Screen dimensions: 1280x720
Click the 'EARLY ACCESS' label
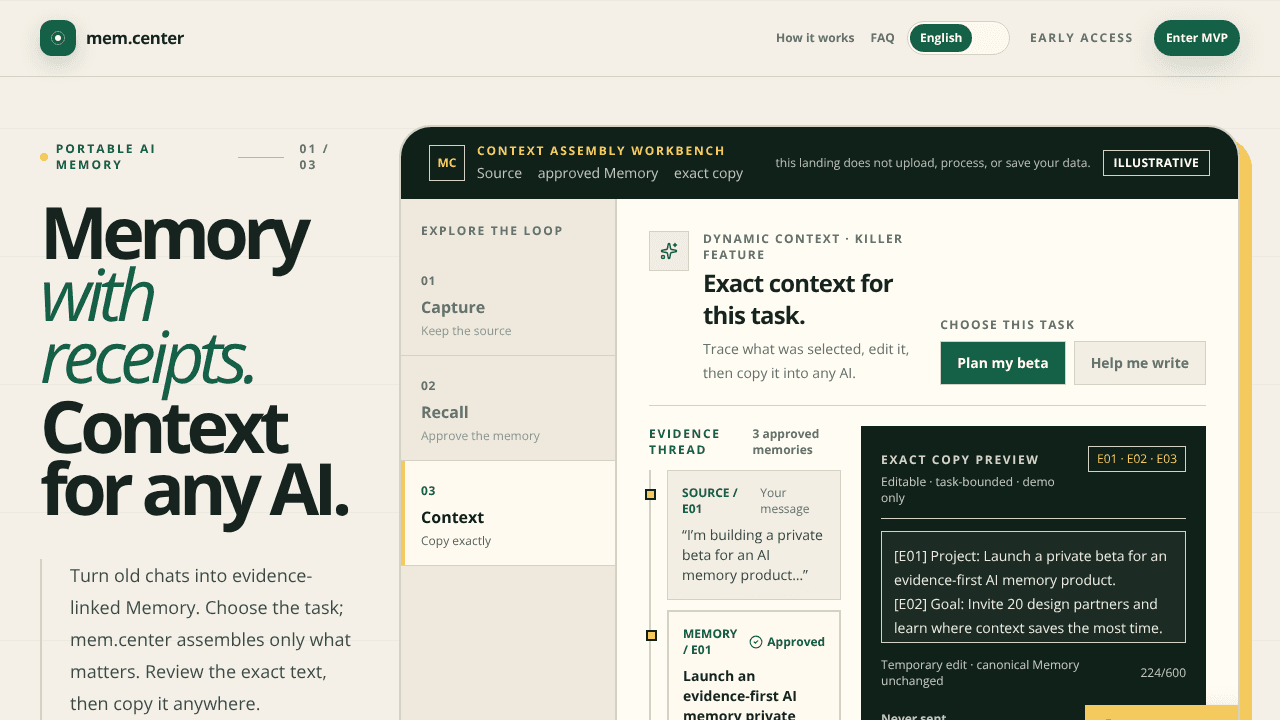(1082, 38)
